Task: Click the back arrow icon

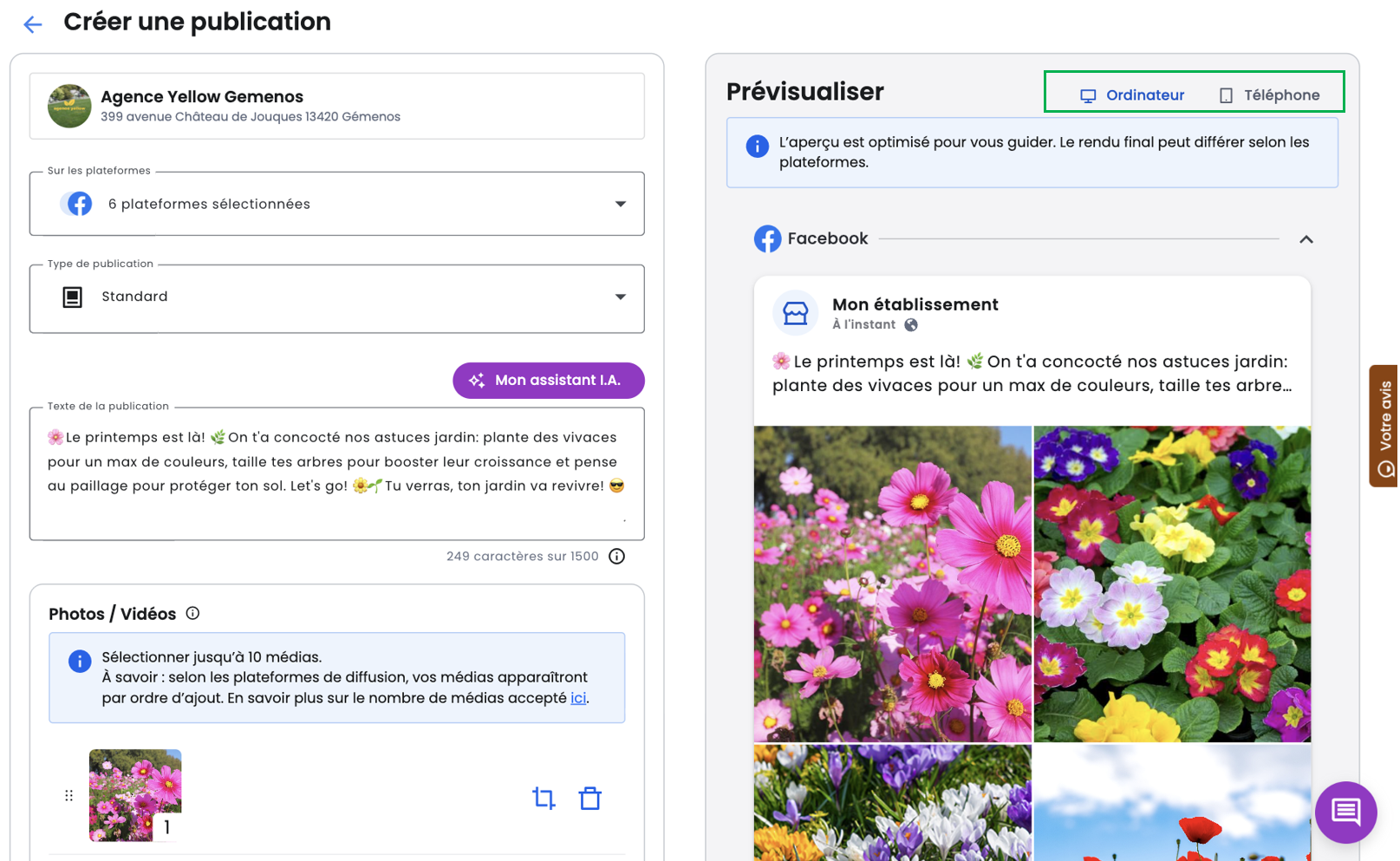Action: point(32,24)
